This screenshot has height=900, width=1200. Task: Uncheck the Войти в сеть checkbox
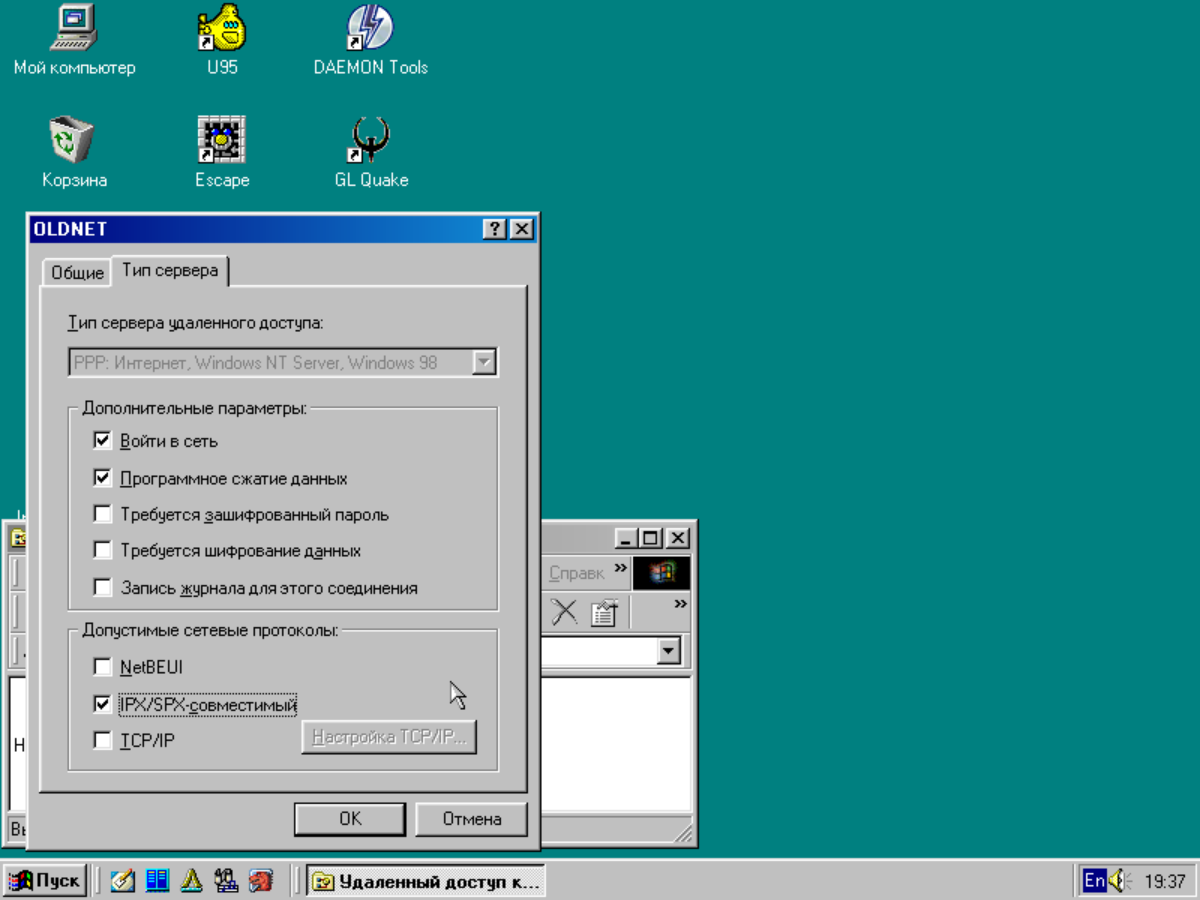pos(102,441)
